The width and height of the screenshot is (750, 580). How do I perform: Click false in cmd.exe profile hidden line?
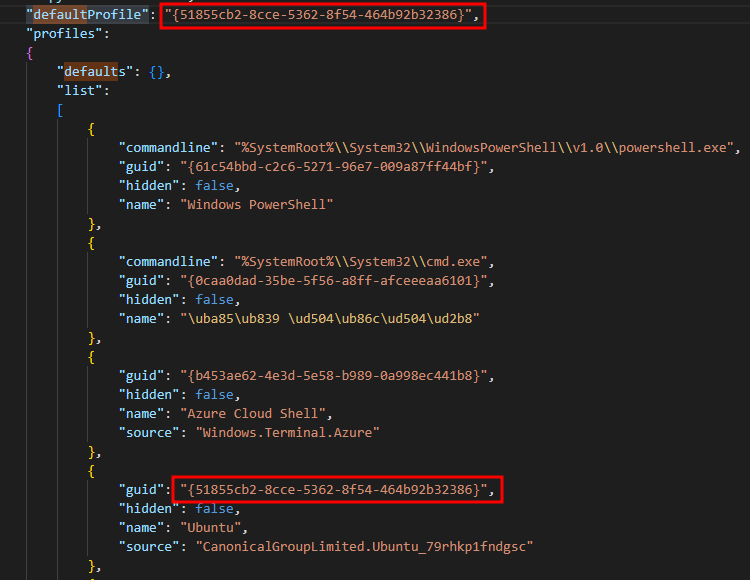pyautogui.click(x=214, y=299)
